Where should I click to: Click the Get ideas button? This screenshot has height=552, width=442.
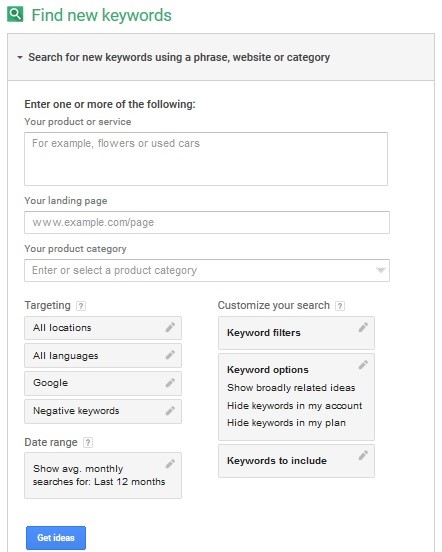pyautogui.click(x=56, y=538)
